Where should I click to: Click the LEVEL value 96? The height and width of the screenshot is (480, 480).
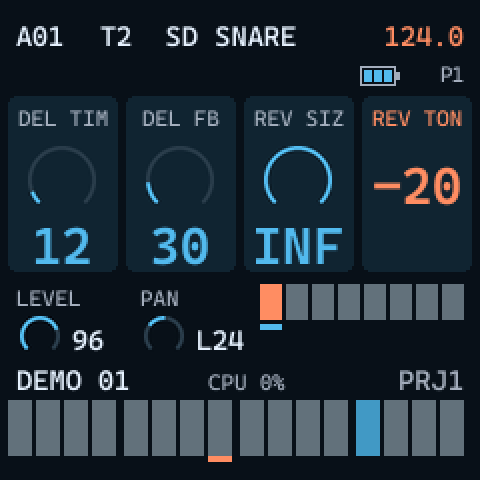(88, 340)
